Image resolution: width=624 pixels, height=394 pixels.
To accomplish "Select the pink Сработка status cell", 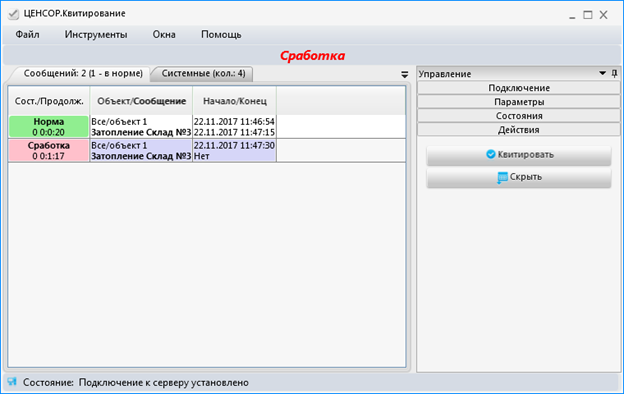I will (x=49, y=150).
